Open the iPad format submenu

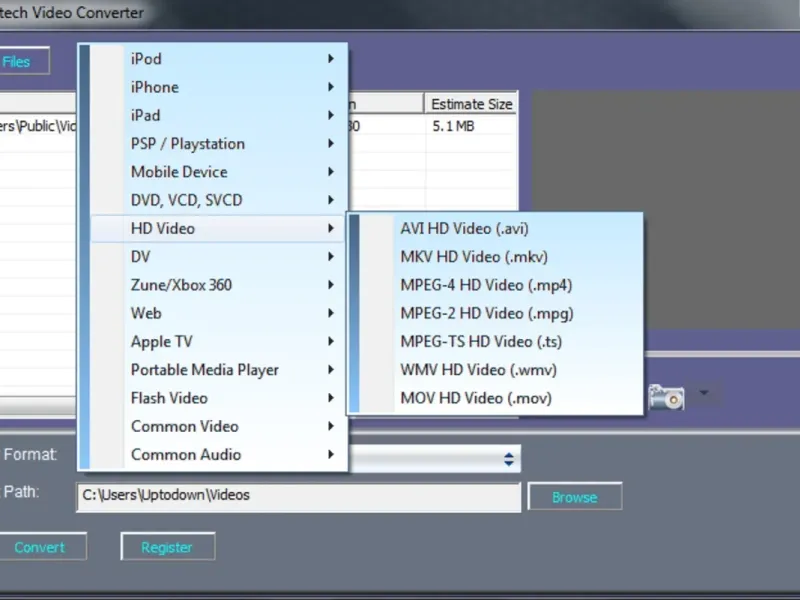click(x=219, y=115)
